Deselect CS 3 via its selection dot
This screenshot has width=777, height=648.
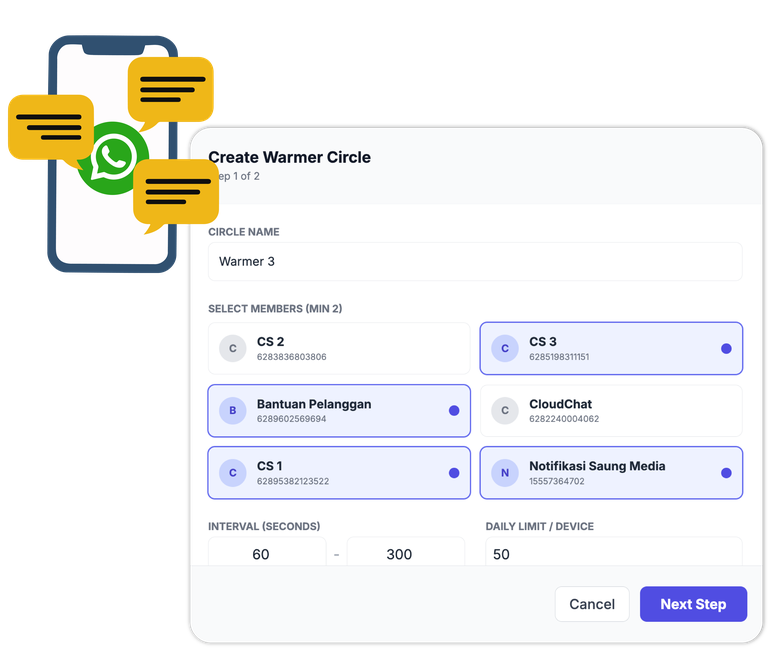coord(726,349)
